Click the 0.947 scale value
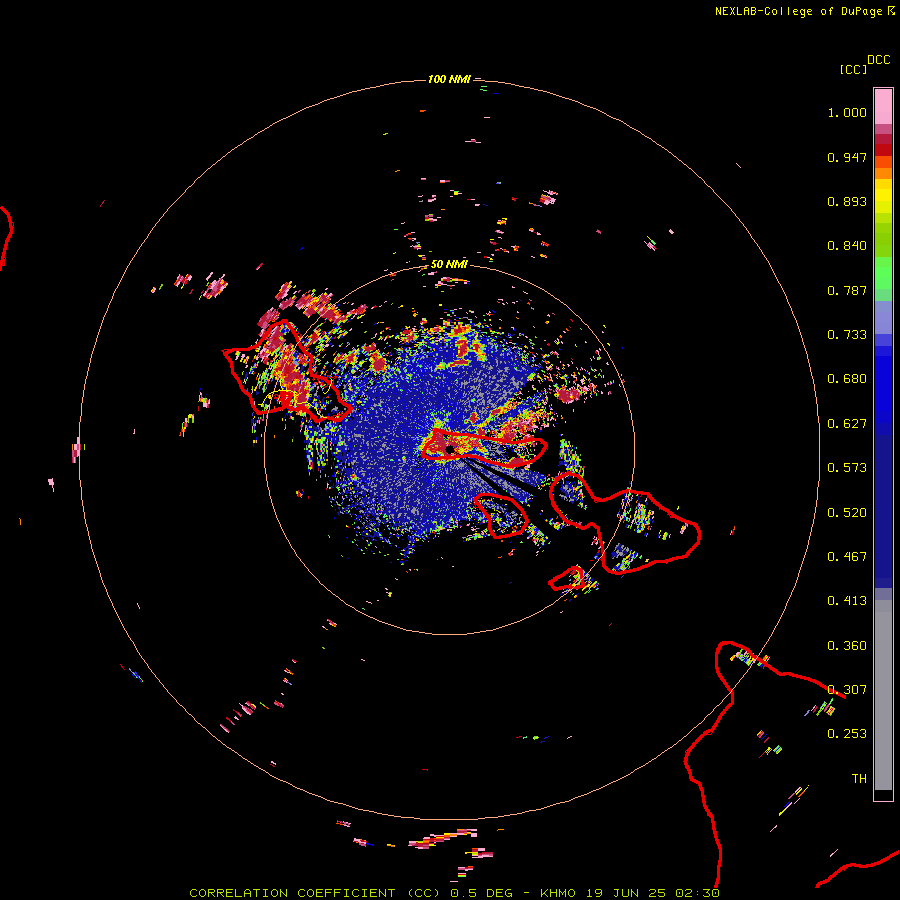Screen dimensions: 900x900 (847, 157)
